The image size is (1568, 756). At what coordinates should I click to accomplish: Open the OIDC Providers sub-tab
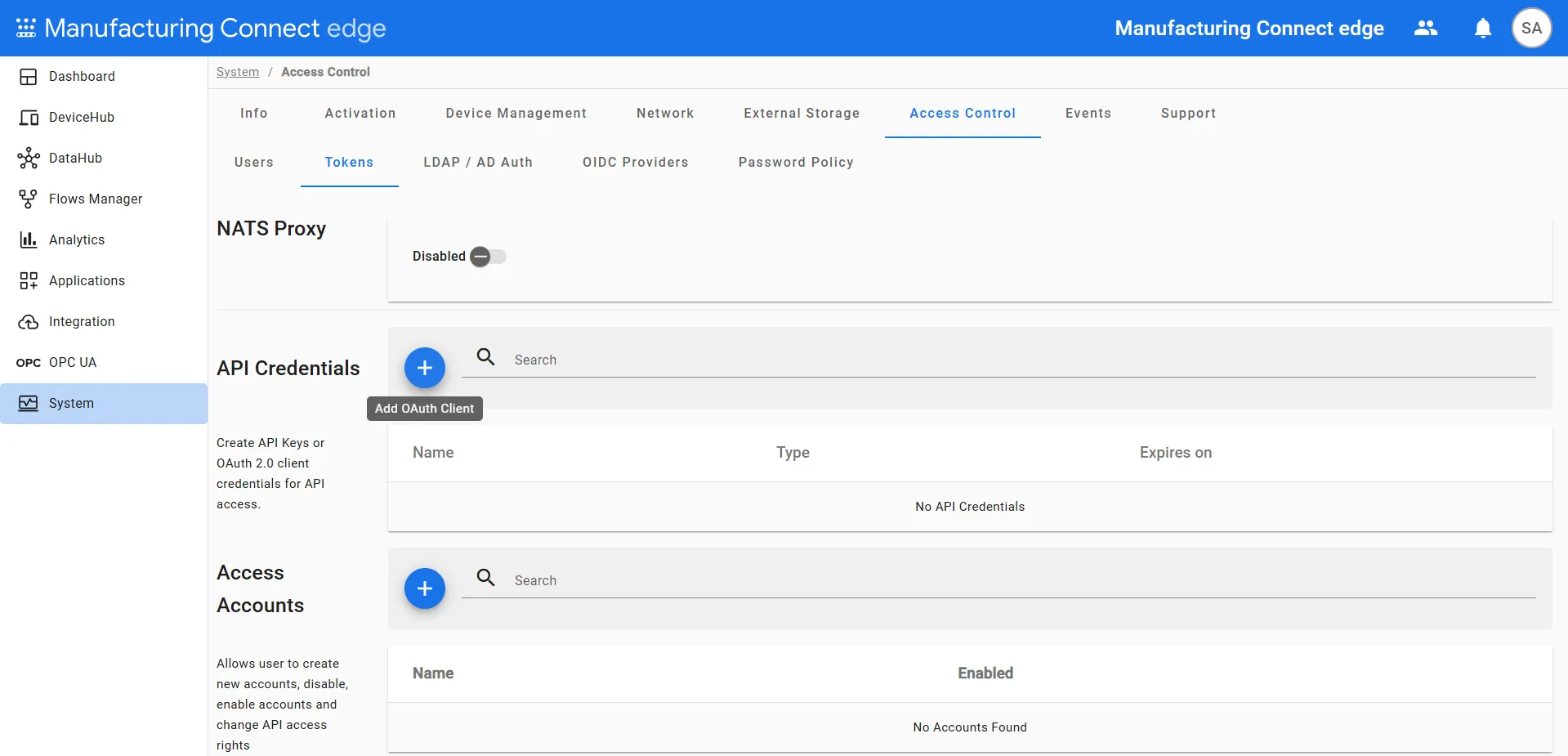pyautogui.click(x=636, y=163)
